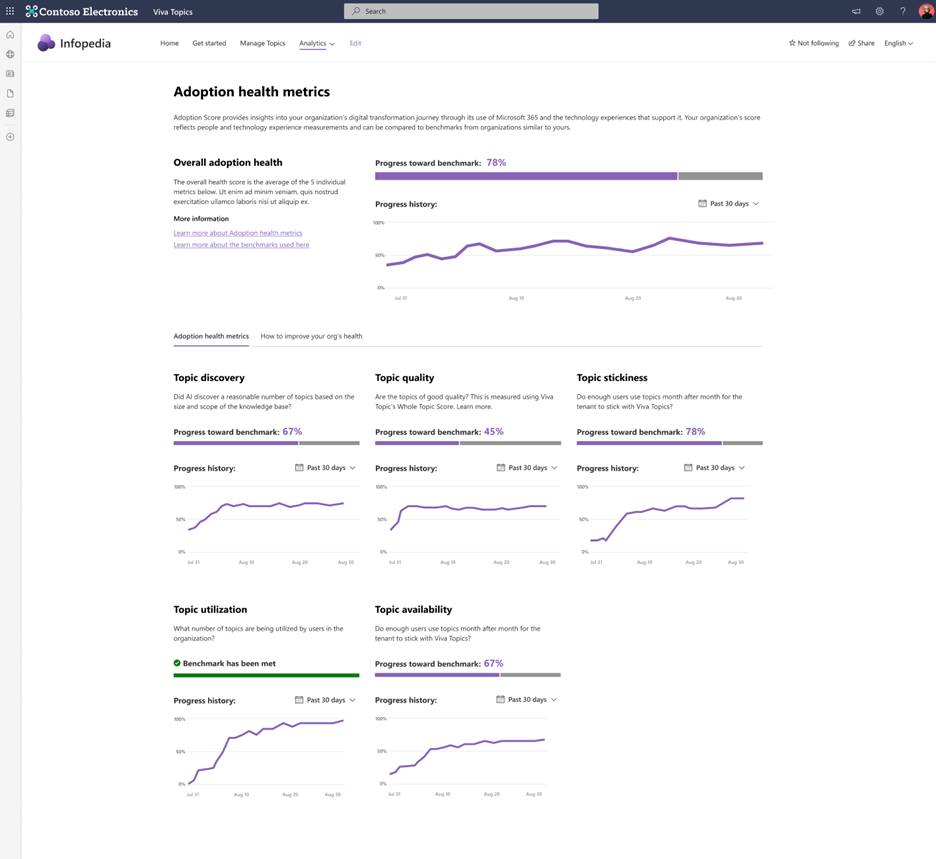The image size is (936, 859).
Task: Open the app launcher waffle icon
Action: [10, 11]
